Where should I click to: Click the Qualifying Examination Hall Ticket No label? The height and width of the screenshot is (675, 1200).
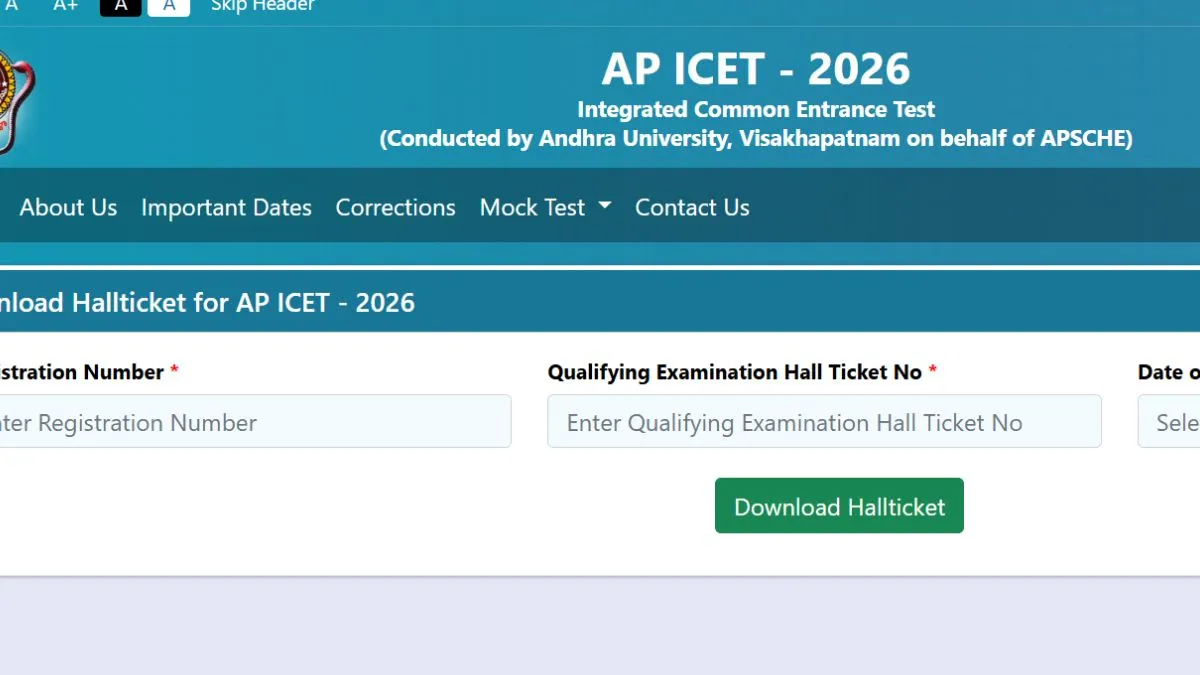coord(734,372)
